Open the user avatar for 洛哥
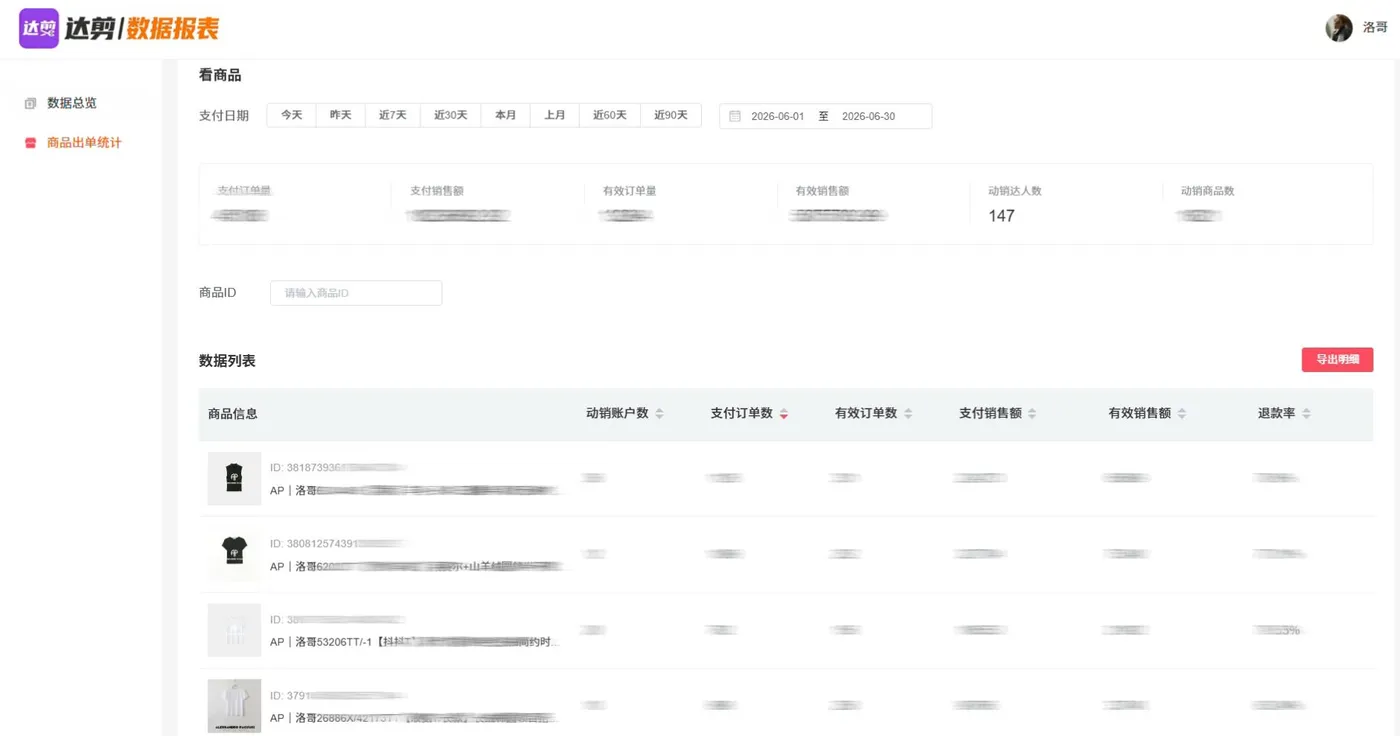1400x736 pixels. coord(1339,28)
